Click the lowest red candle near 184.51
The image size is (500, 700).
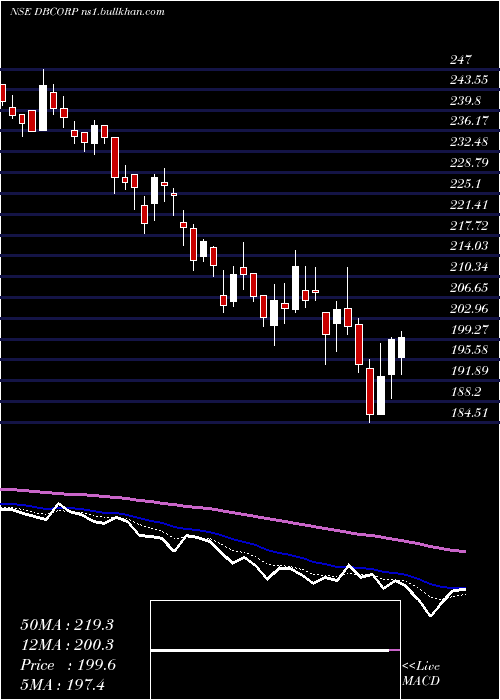370,392
